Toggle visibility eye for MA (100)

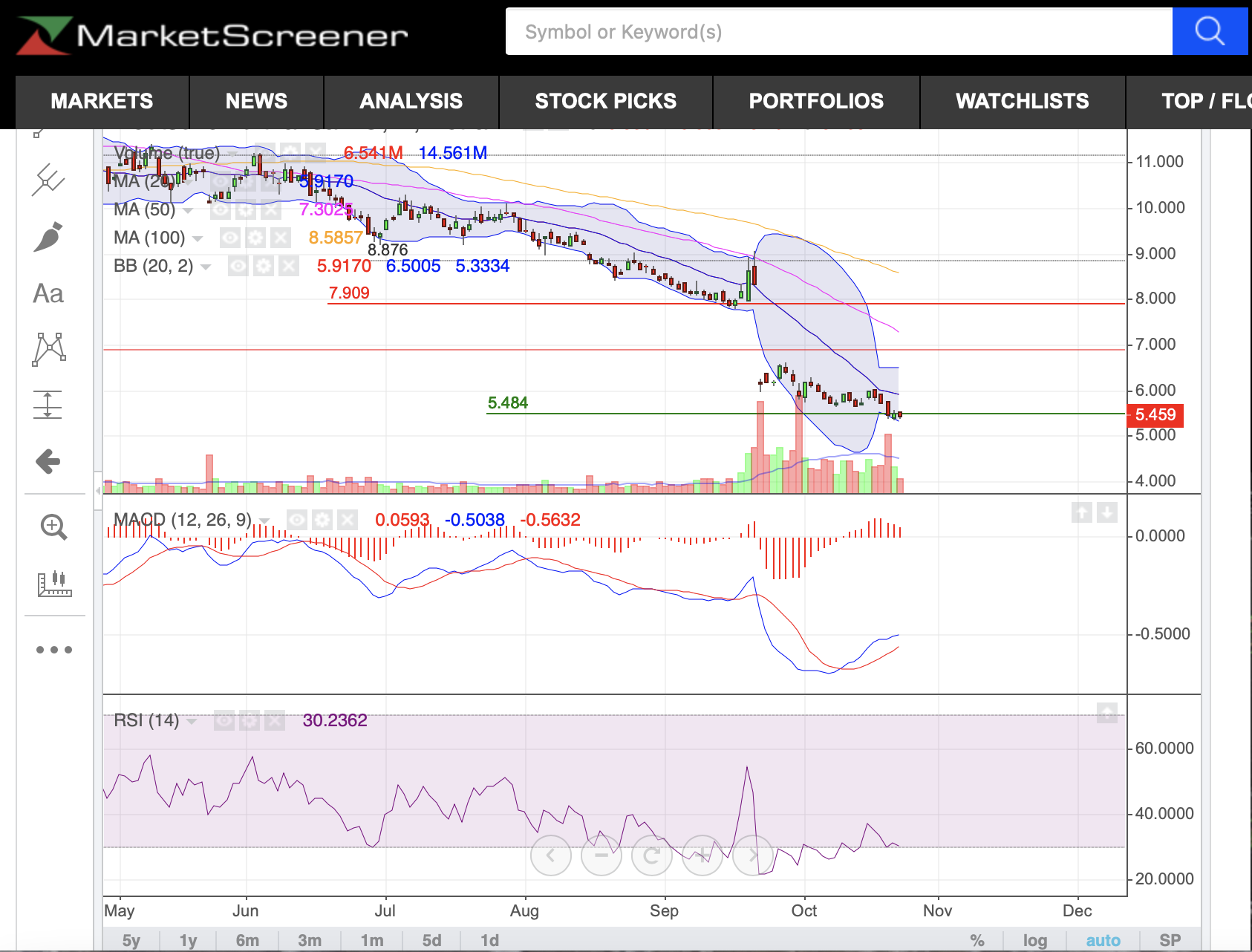tap(230, 238)
